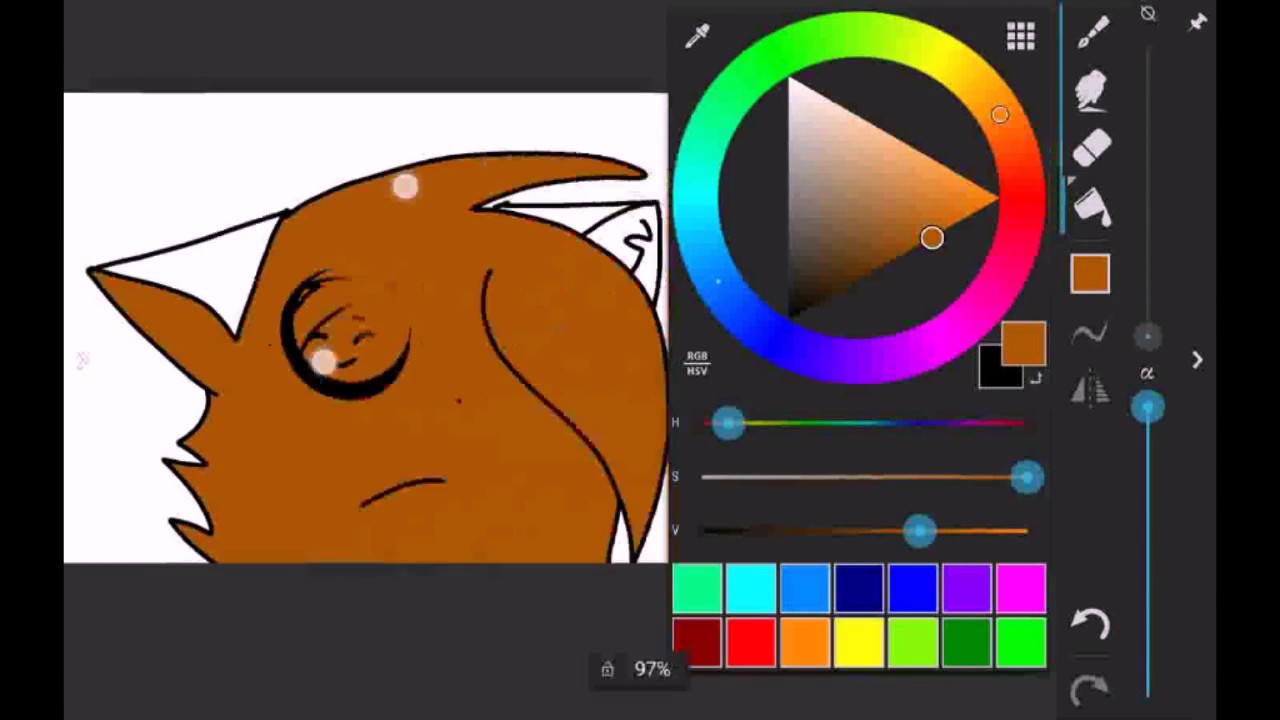The image size is (1280, 720).
Task: Toggle the canvas lock icon beside 97%
Action: (607, 669)
